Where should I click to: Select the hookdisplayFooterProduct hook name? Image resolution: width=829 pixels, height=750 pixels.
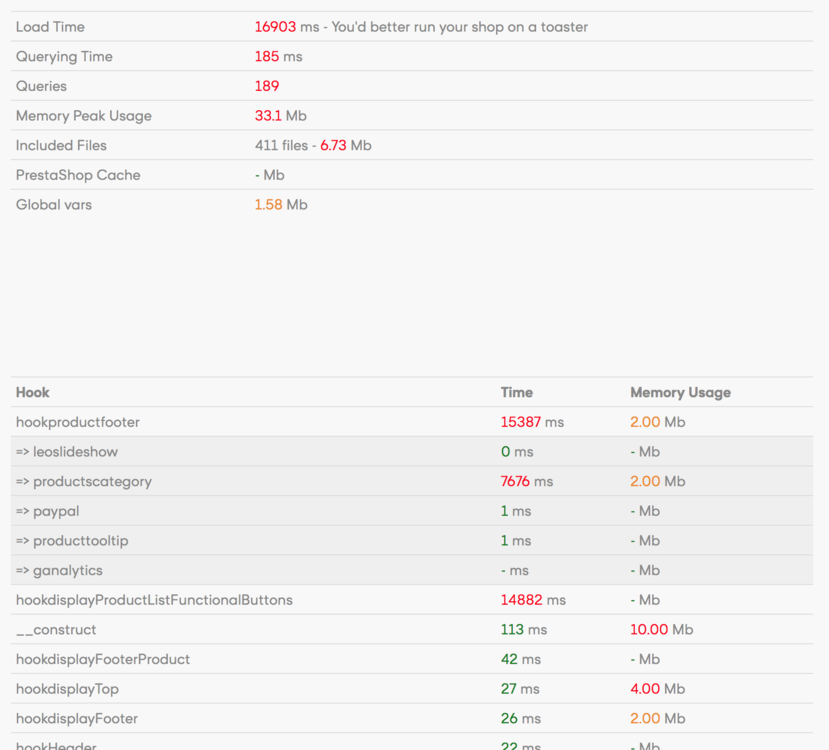click(103, 659)
